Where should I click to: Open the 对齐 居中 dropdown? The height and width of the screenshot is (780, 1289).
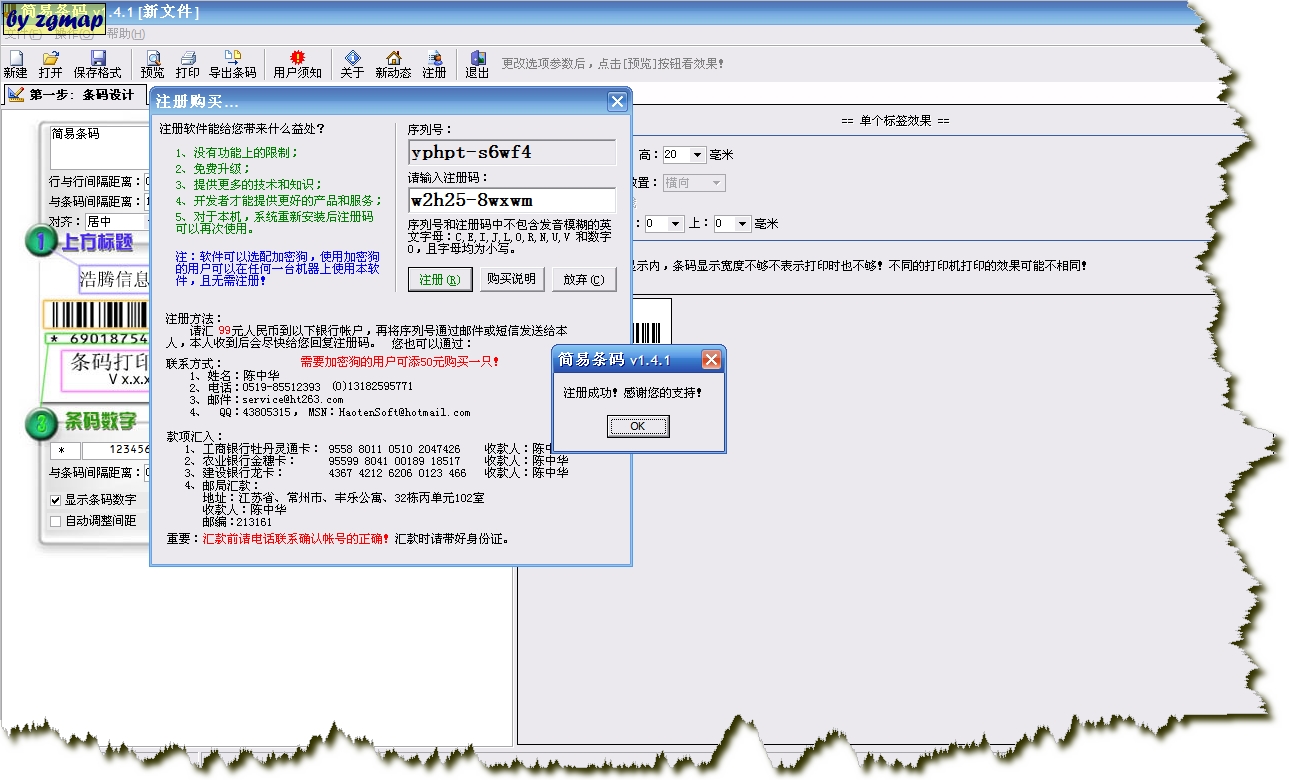tap(116, 221)
